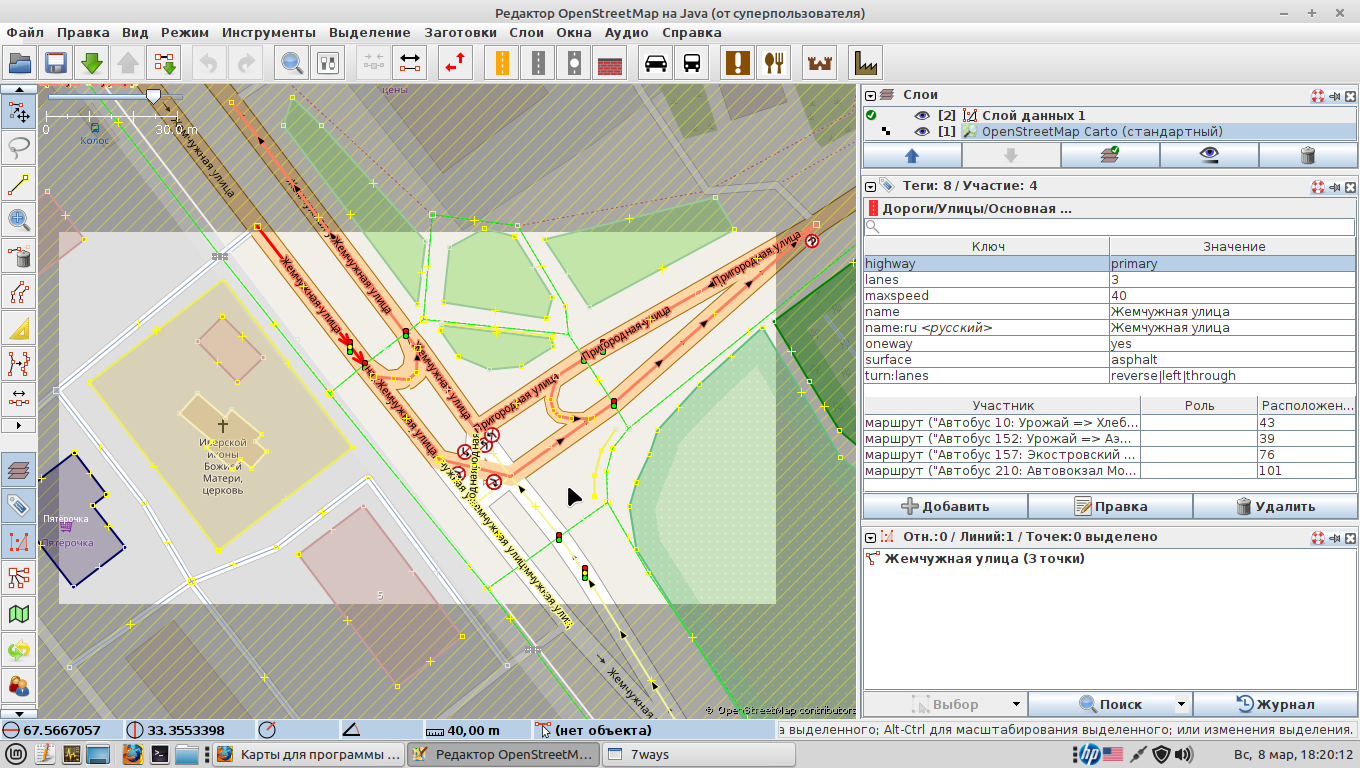
Task: Select the Draw nodes tool in sidebar
Action: click(x=19, y=185)
